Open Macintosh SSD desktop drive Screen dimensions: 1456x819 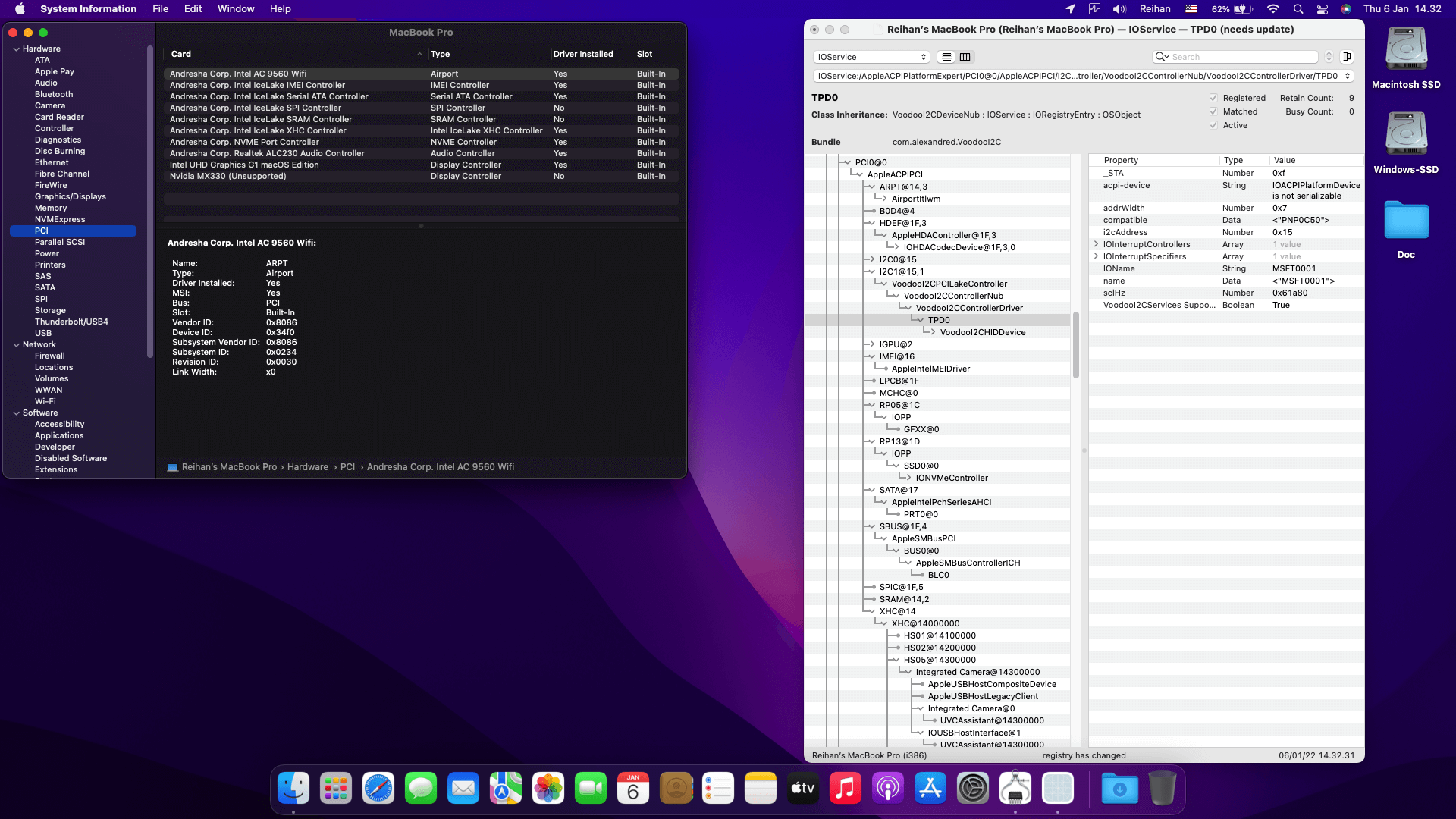[1406, 50]
